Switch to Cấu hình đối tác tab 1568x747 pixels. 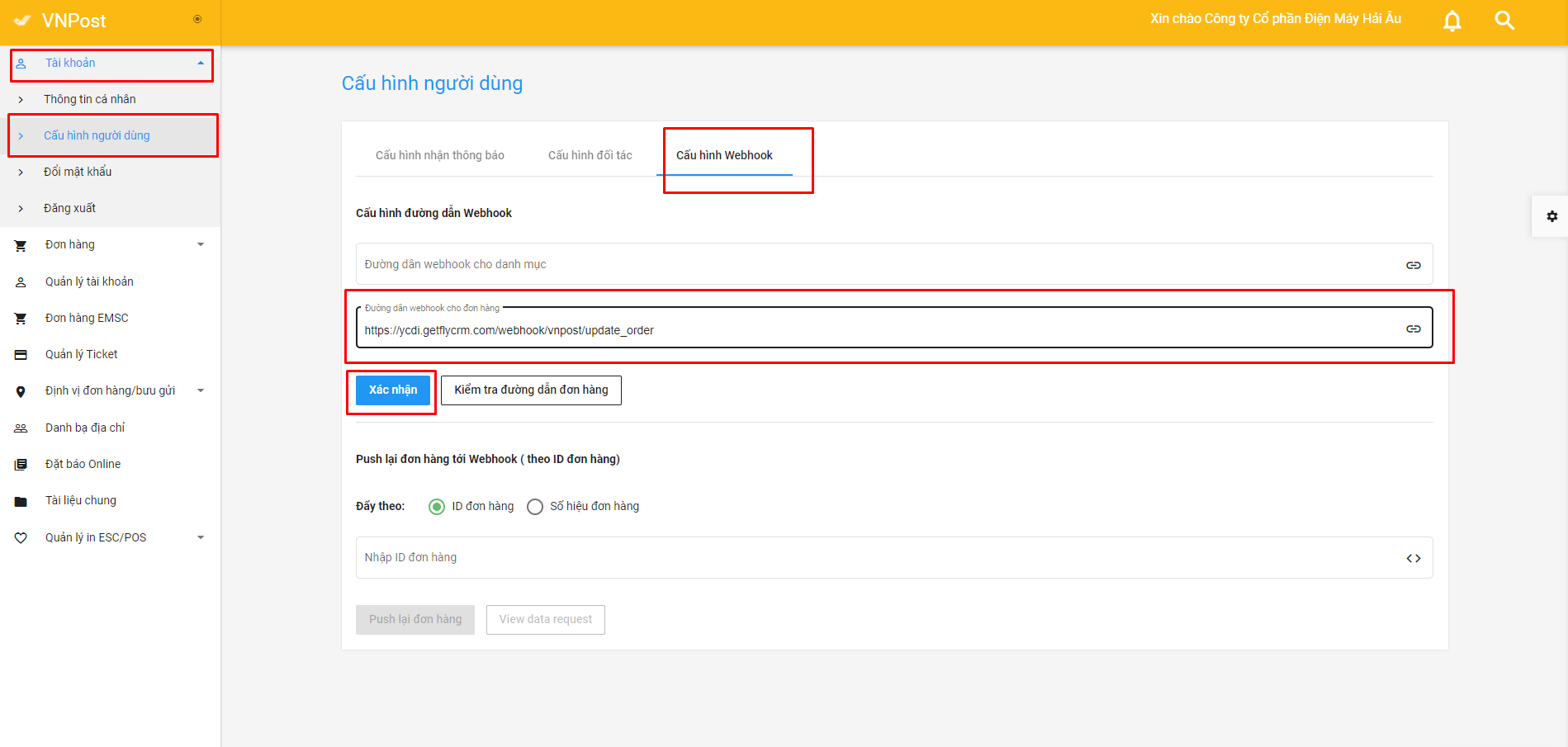point(590,155)
